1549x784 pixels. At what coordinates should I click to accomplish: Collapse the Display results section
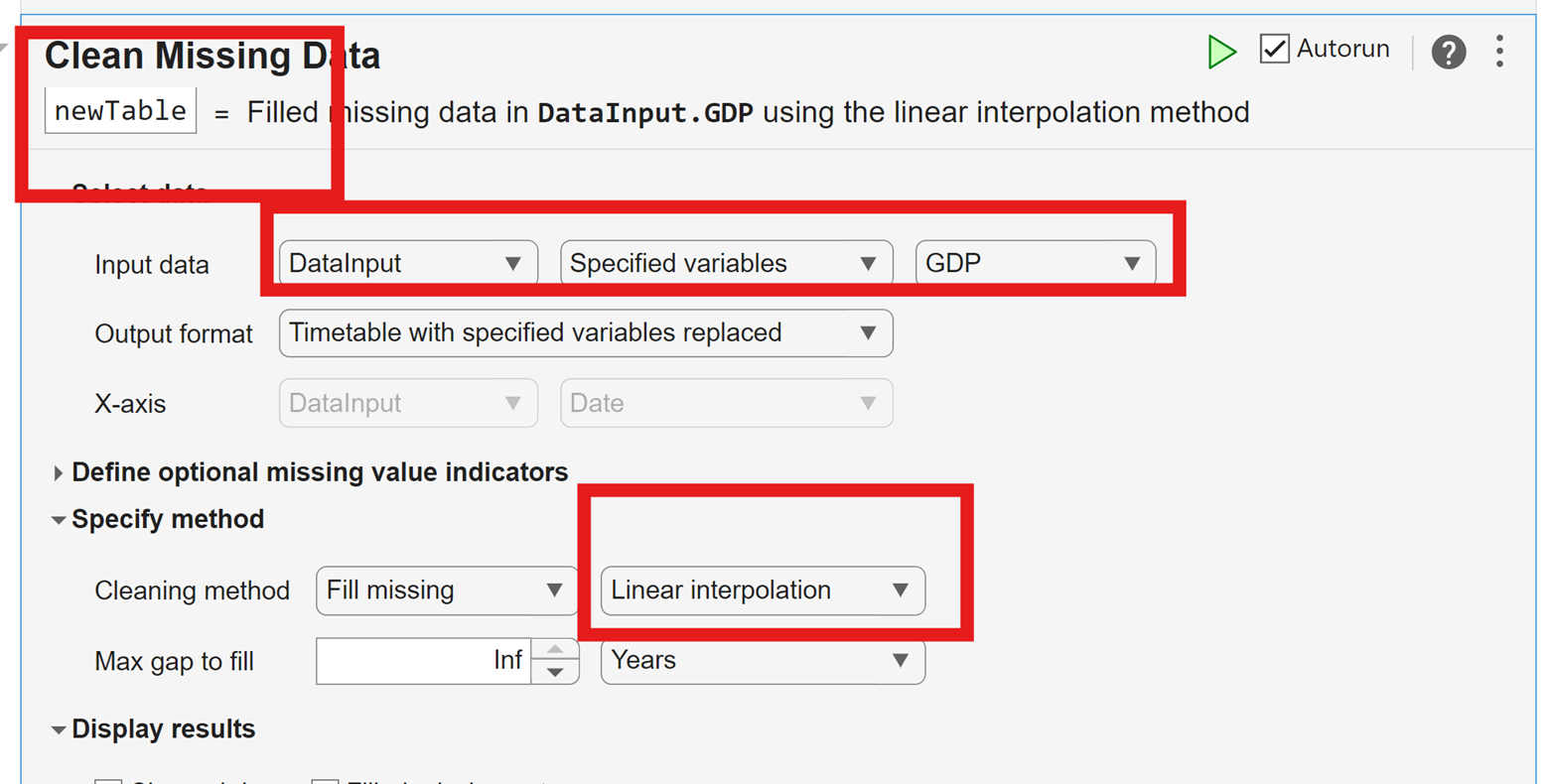pos(59,730)
